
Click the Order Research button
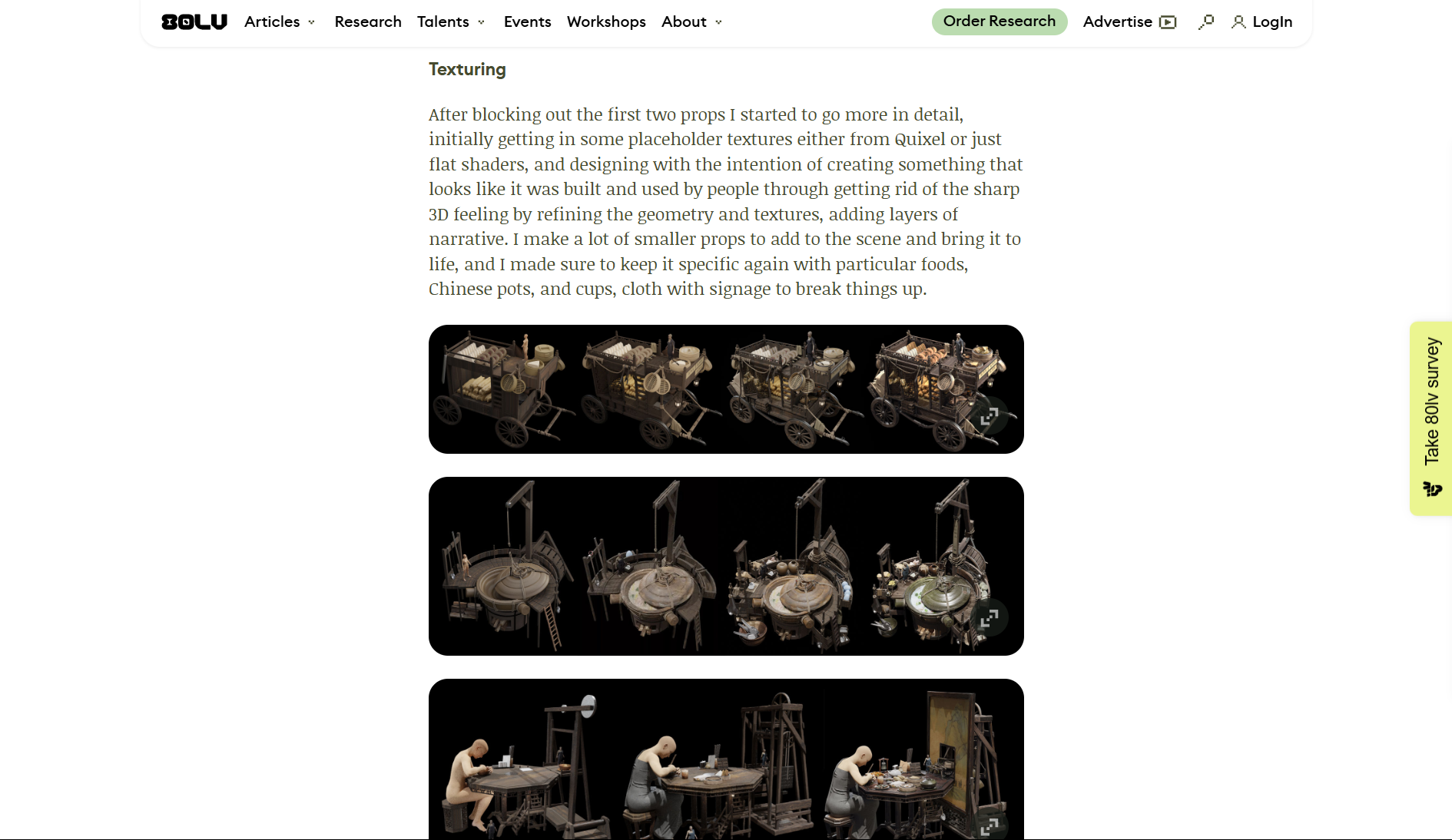999,21
